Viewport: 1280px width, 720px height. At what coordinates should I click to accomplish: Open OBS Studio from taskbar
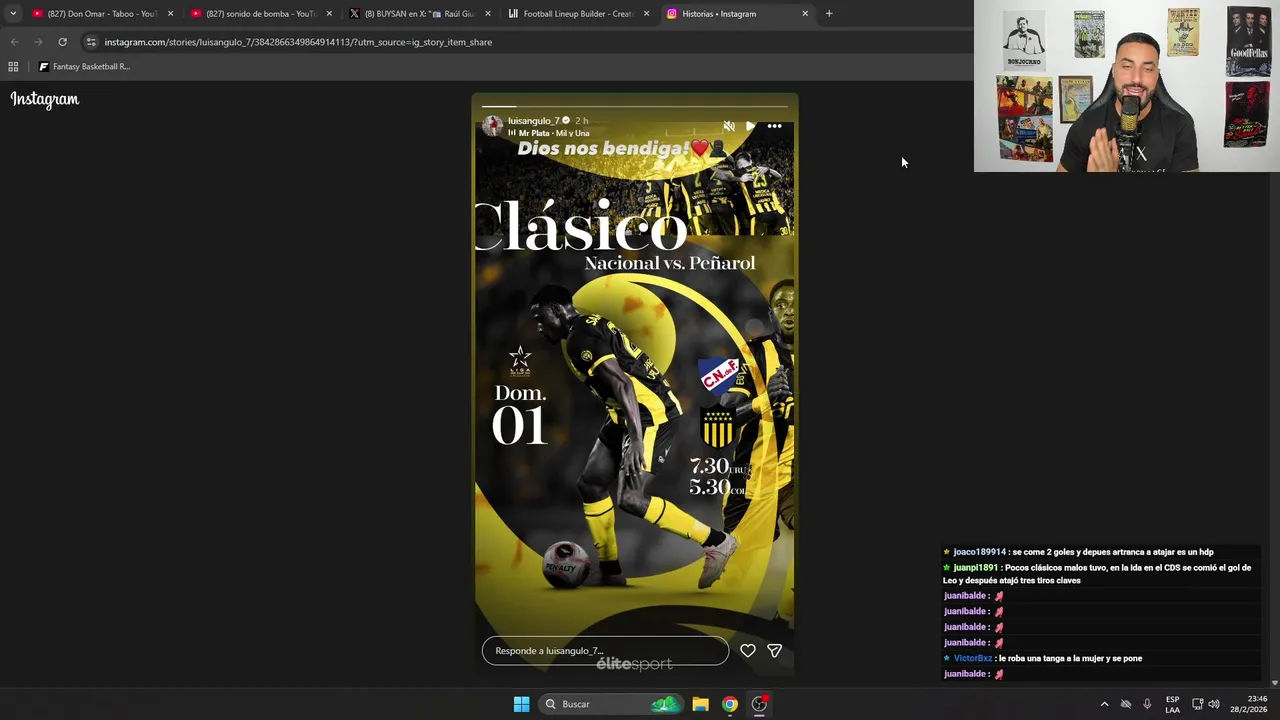[760, 704]
